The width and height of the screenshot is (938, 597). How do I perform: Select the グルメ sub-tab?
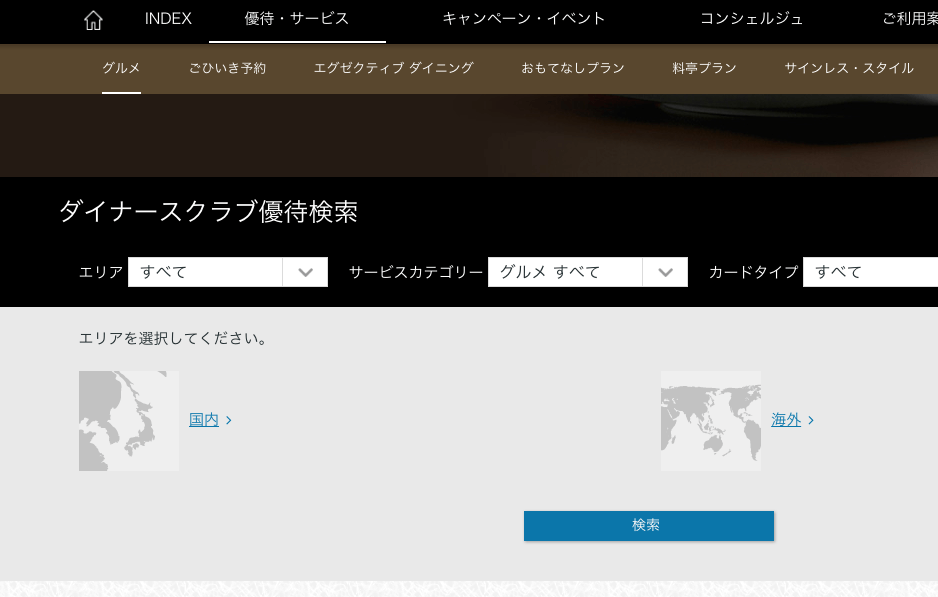(x=121, y=68)
